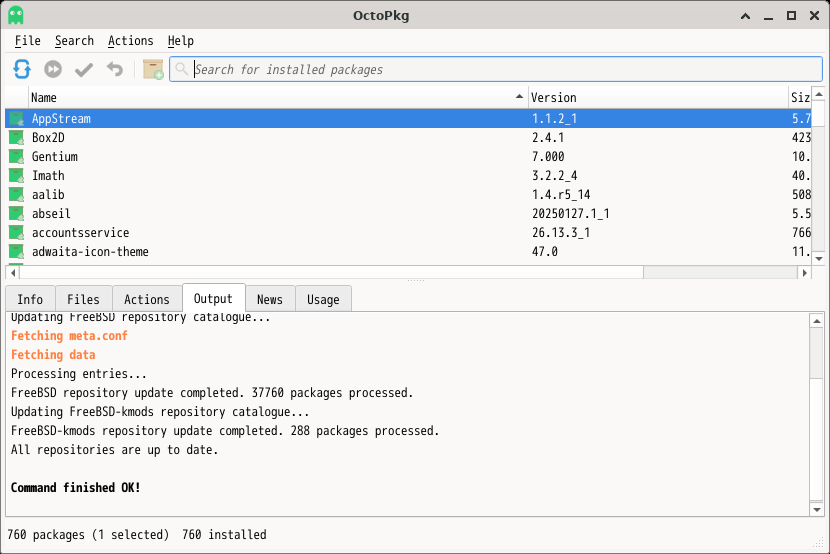Click output pane scroll-up arrow
The image size is (830, 554).
[817, 321]
